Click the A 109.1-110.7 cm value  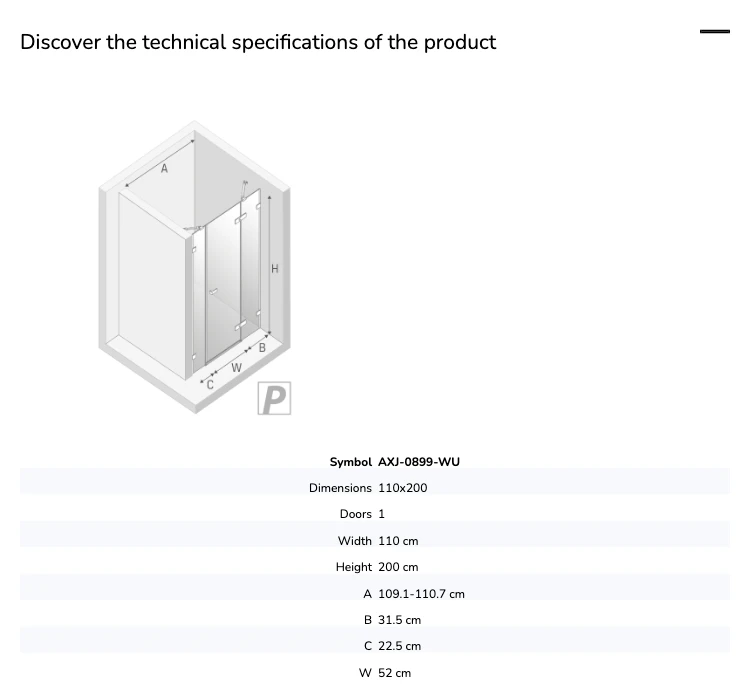(x=421, y=594)
